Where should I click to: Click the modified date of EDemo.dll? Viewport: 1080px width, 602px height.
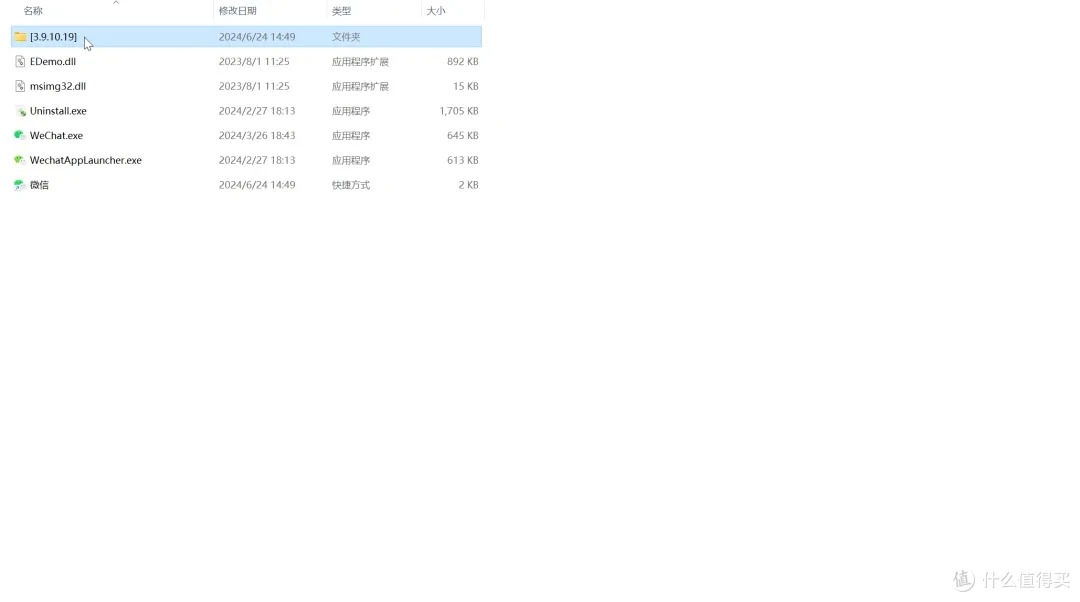pyautogui.click(x=254, y=61)
